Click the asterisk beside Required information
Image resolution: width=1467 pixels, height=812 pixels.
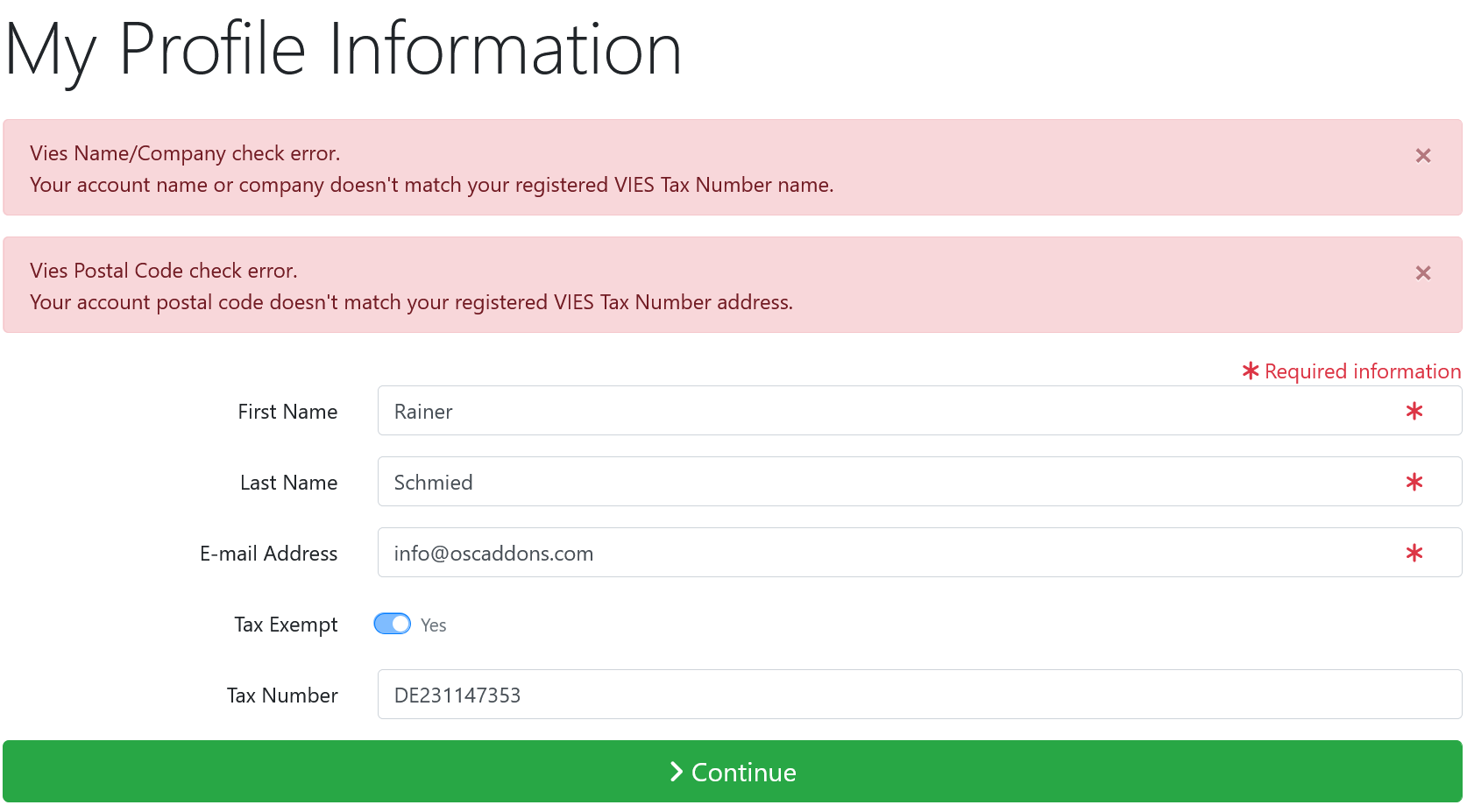click(1251, 371)
